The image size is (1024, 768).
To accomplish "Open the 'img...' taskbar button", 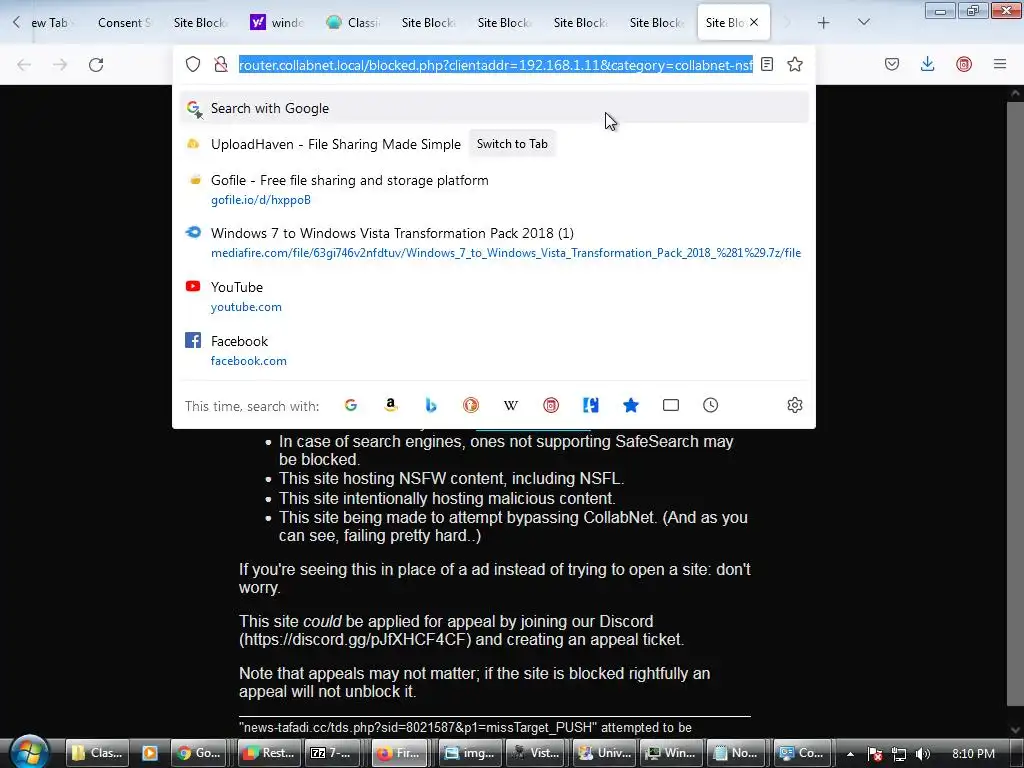I will 467,753.
